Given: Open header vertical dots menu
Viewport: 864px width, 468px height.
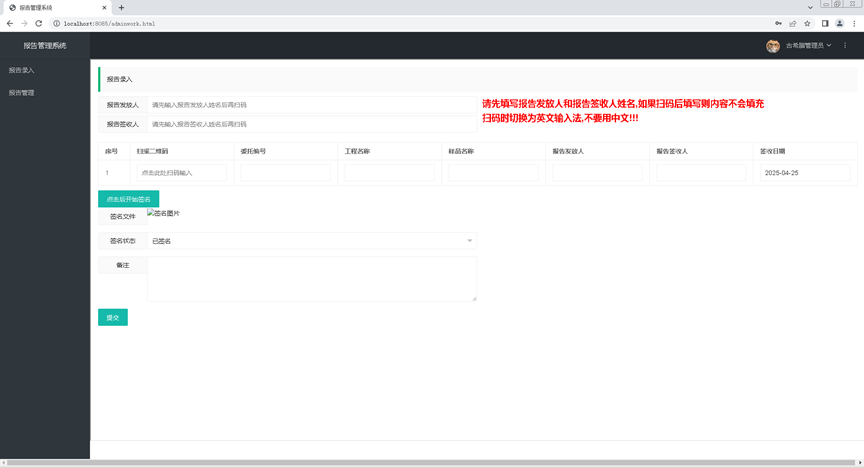Looking at the screenshot, I should (845, 46).
